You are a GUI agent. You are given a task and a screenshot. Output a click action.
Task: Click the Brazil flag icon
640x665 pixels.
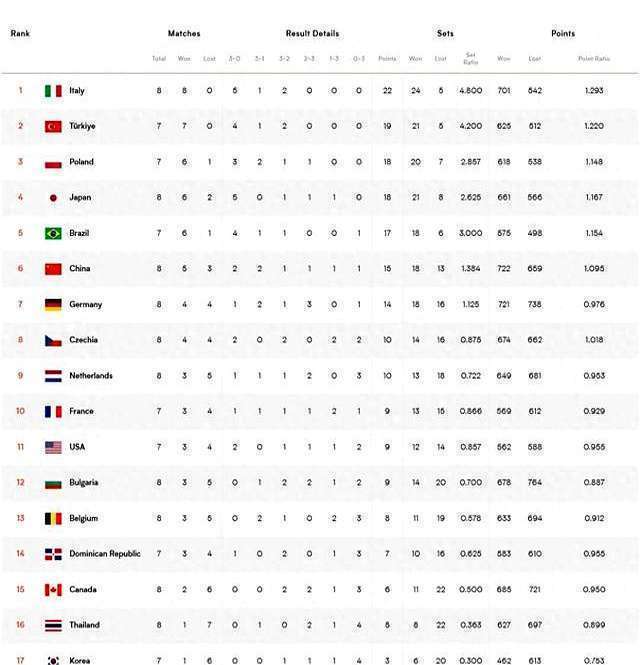(x=53, y=234)
